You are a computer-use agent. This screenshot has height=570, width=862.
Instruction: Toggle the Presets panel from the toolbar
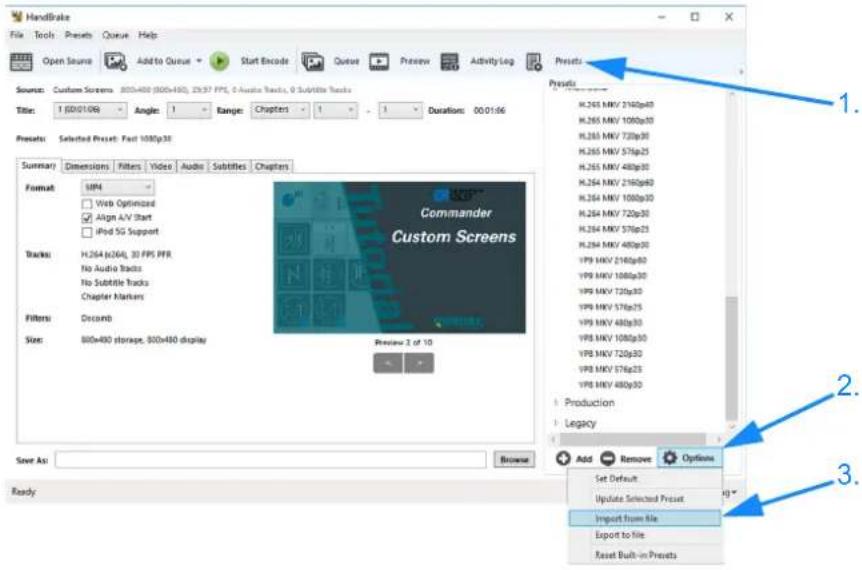point(554,61)
